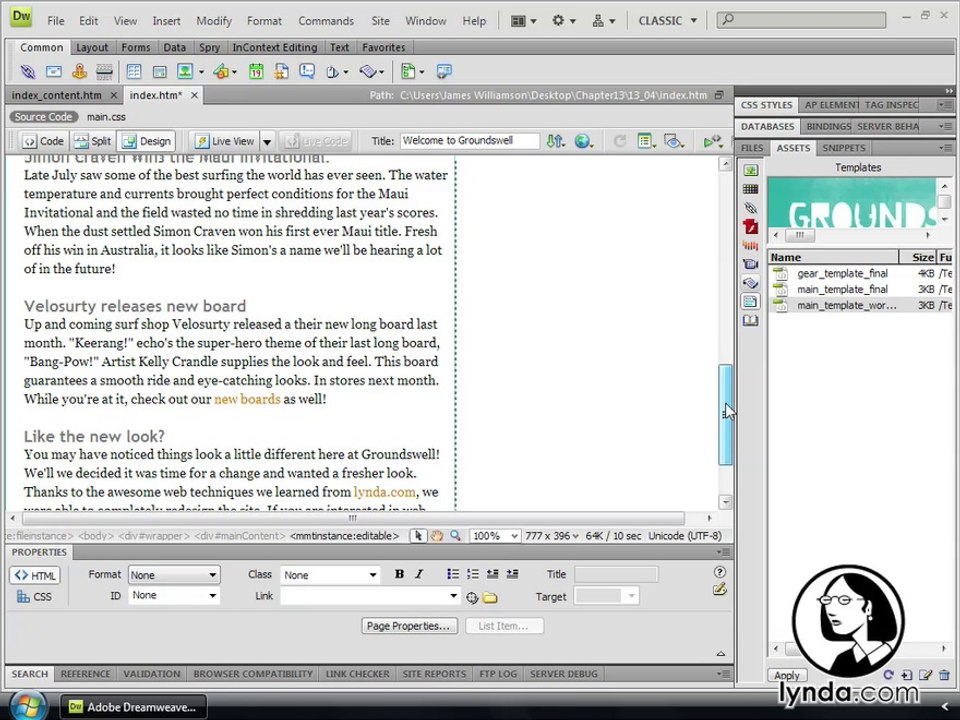The height and width of the screenshot is (720, 960).
Task: Click the Point to File target icon
Action: coord(471,598)
